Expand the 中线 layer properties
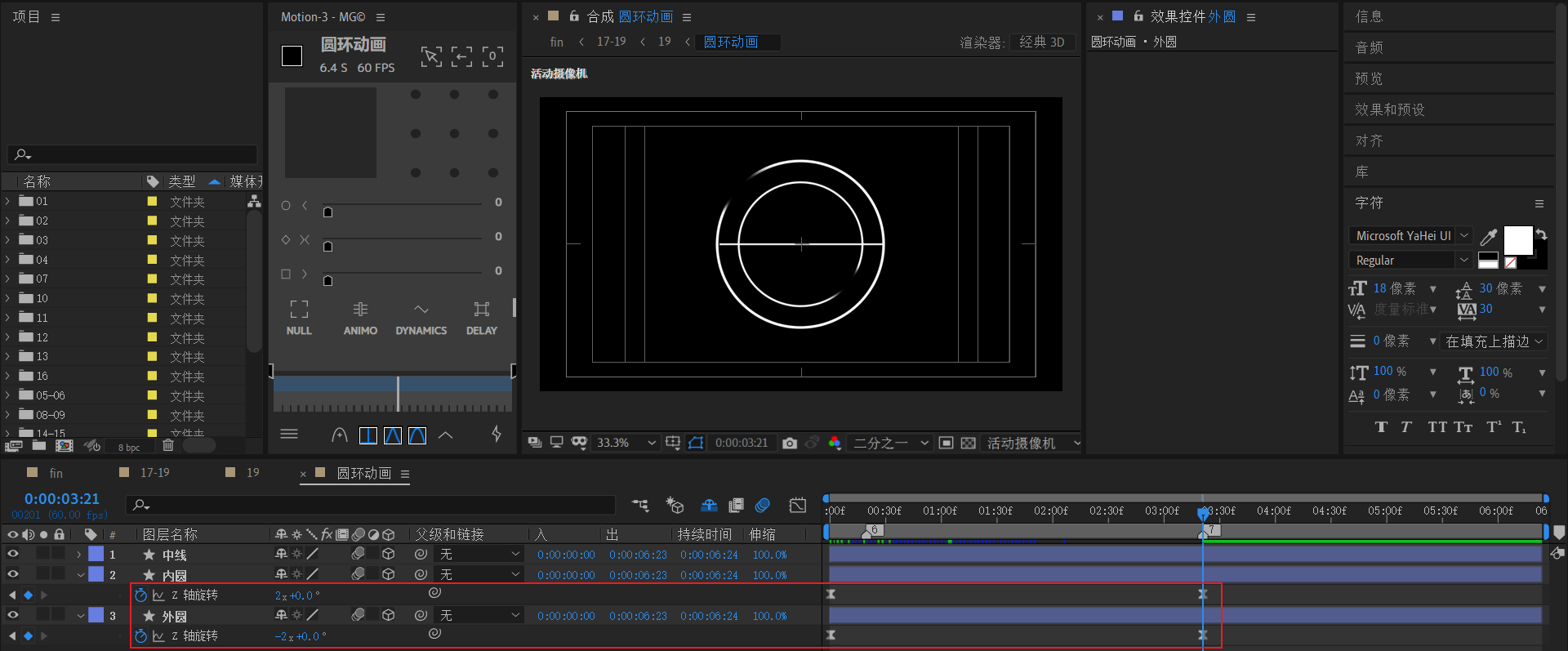 79,555
